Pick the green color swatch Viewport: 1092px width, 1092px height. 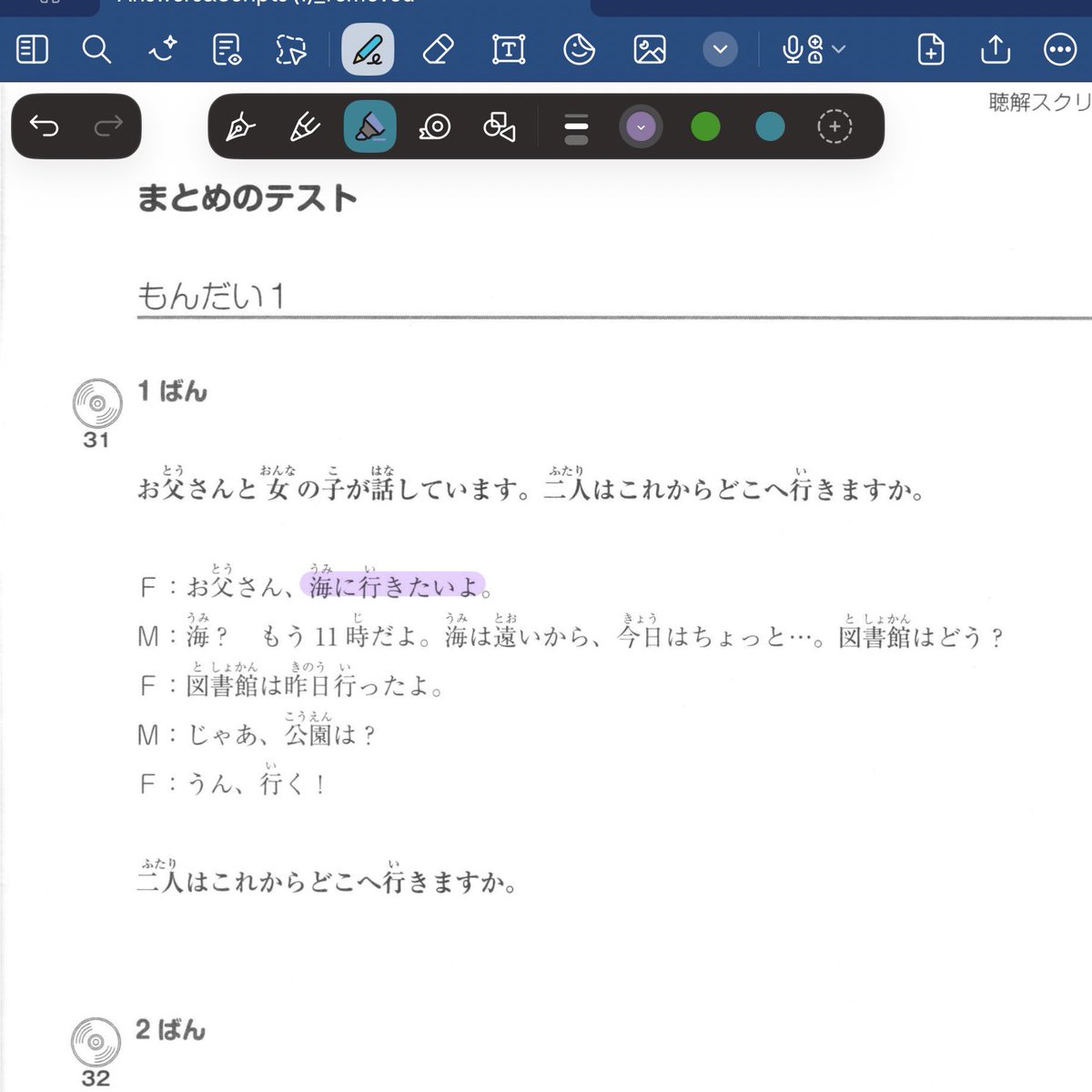705,126
